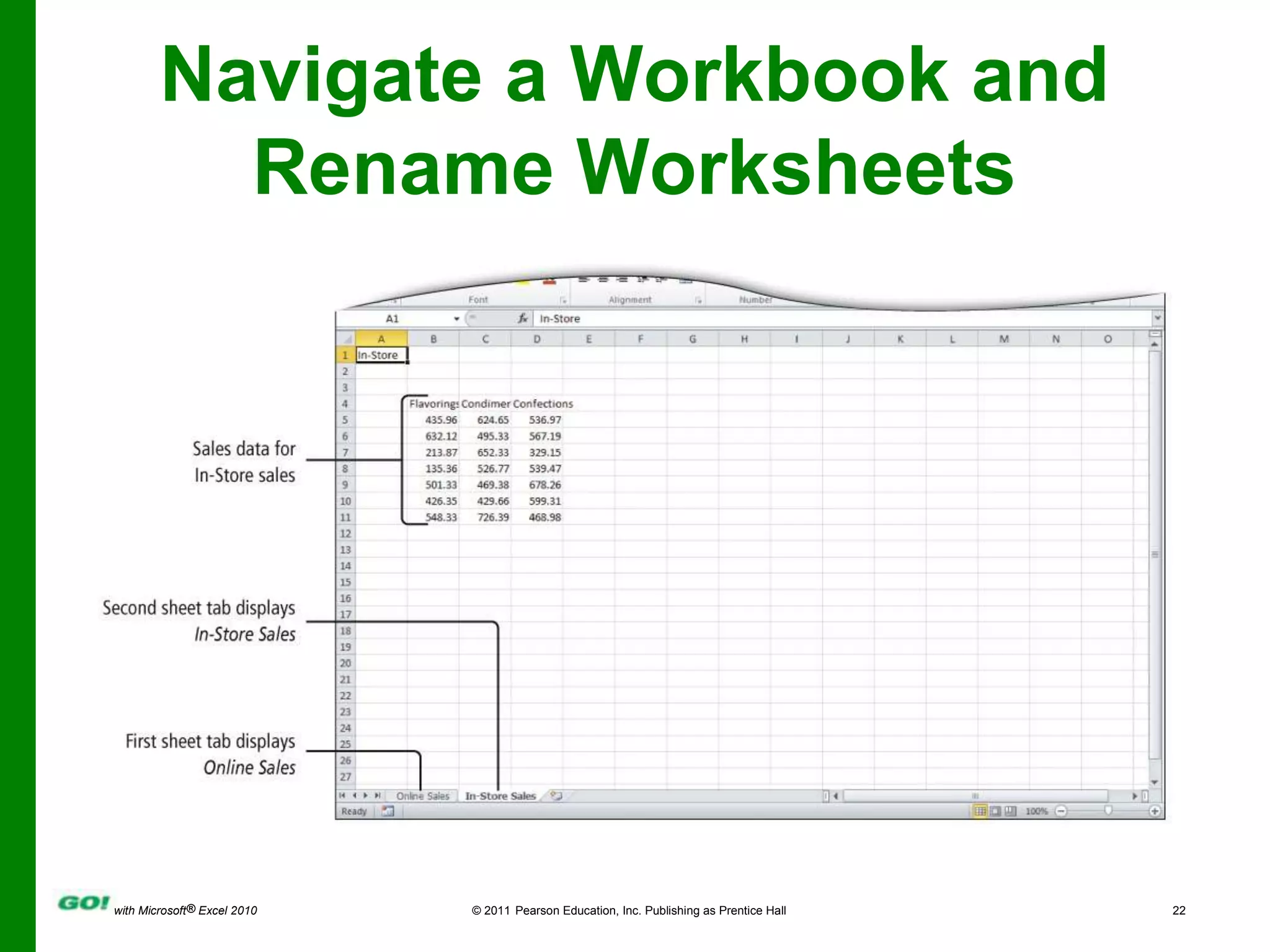1270x952 pixels.
Task: Click the Zoom Out minus button
Action: point(1061,811)
